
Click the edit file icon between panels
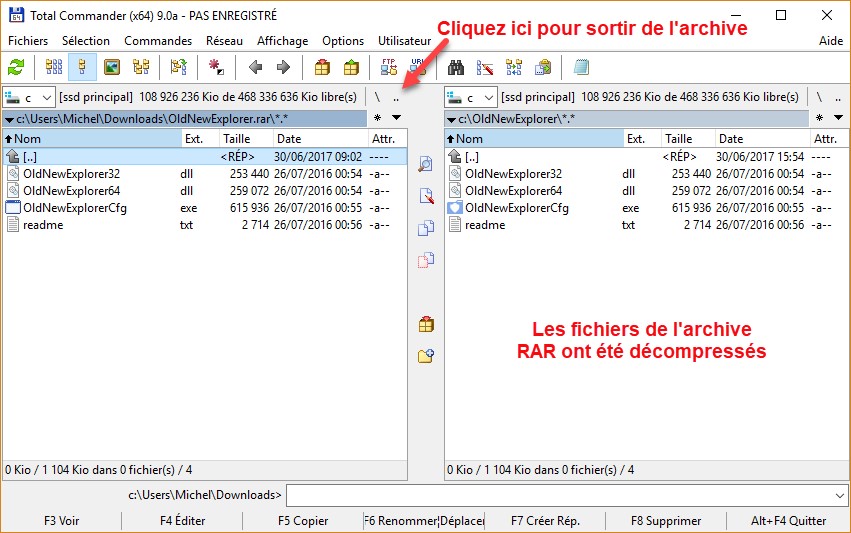click(x=426, y=196)
